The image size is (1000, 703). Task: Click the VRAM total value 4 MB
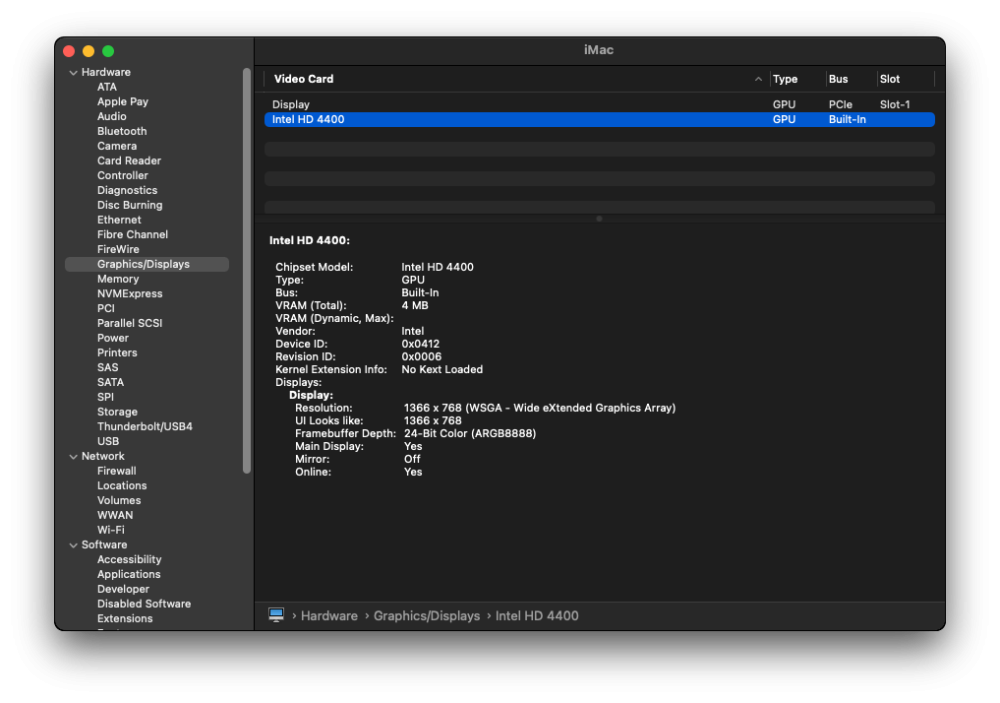coord(415,306)
